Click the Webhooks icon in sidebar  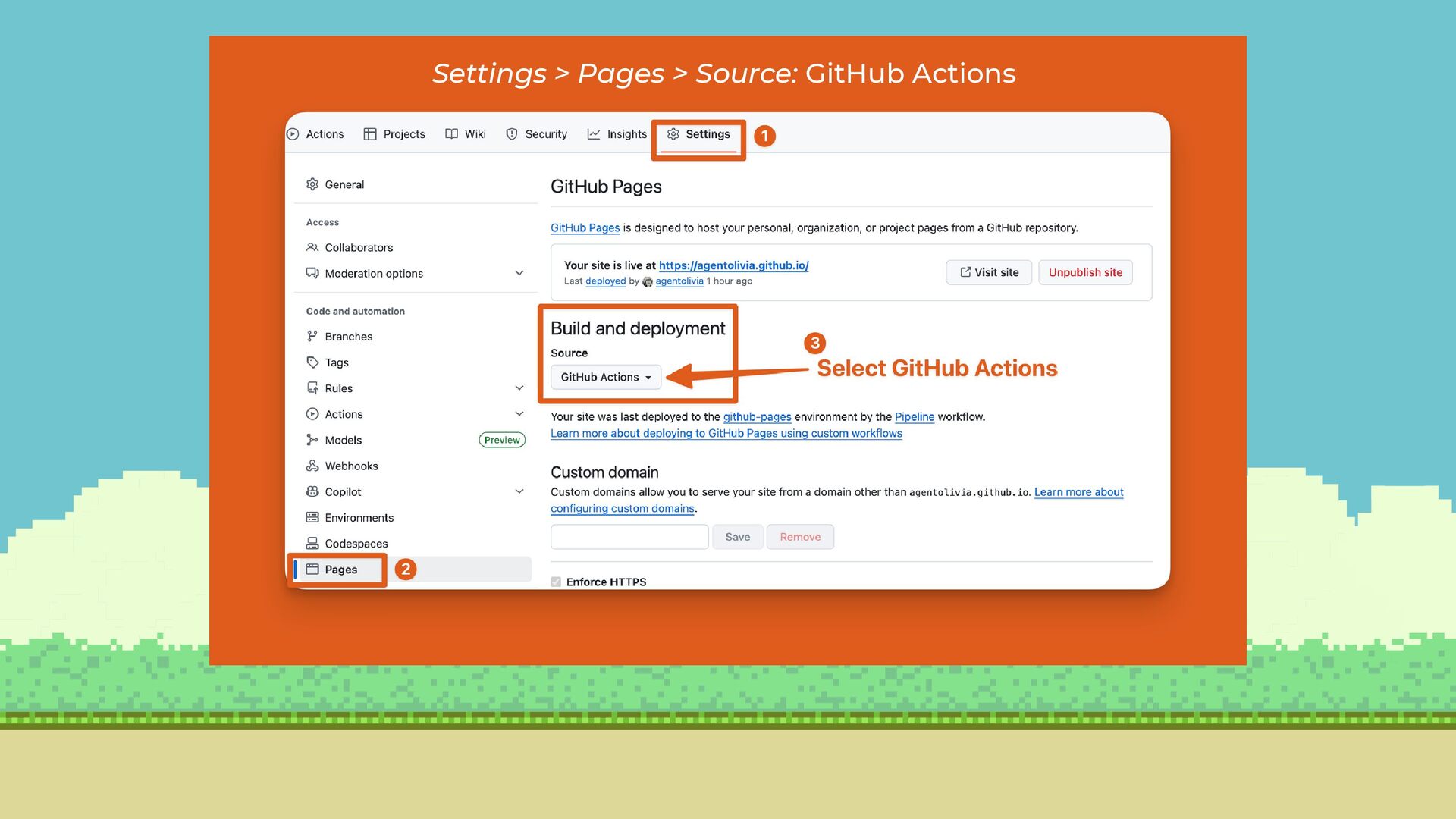[312, 466]
